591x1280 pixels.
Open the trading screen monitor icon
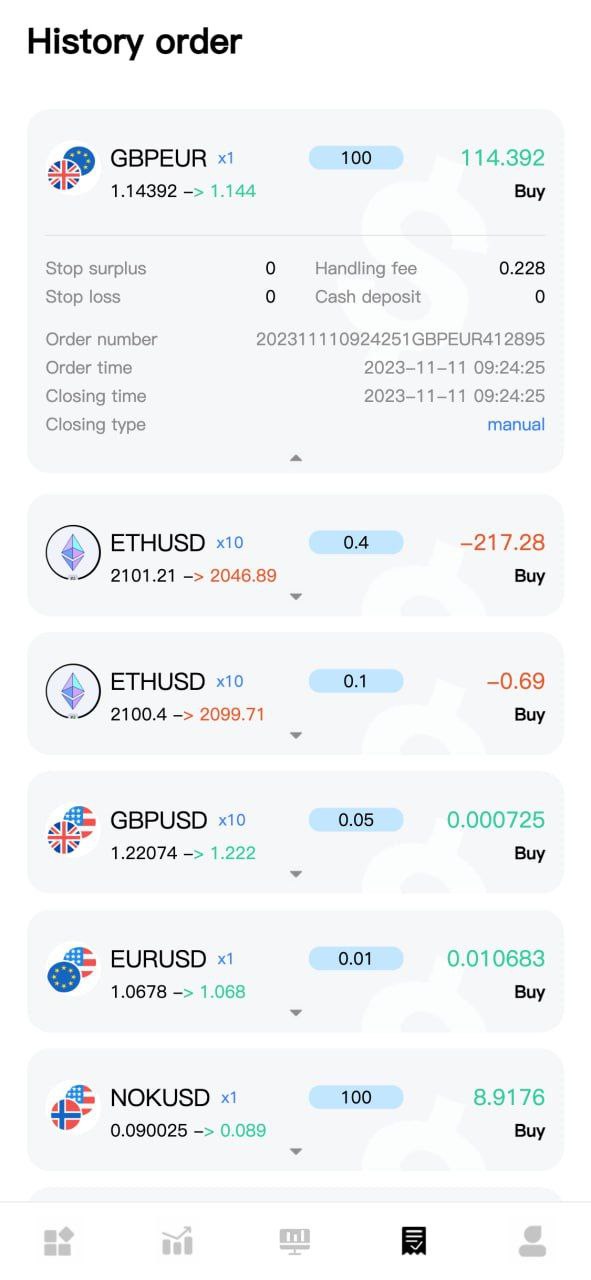point(295,1242)
